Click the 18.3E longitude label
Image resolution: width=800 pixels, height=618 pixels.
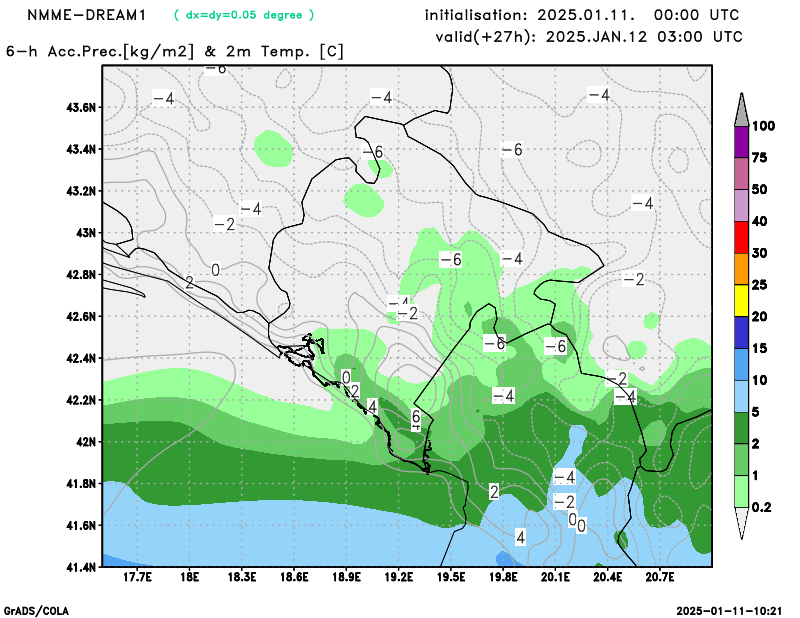coord(242,578)
